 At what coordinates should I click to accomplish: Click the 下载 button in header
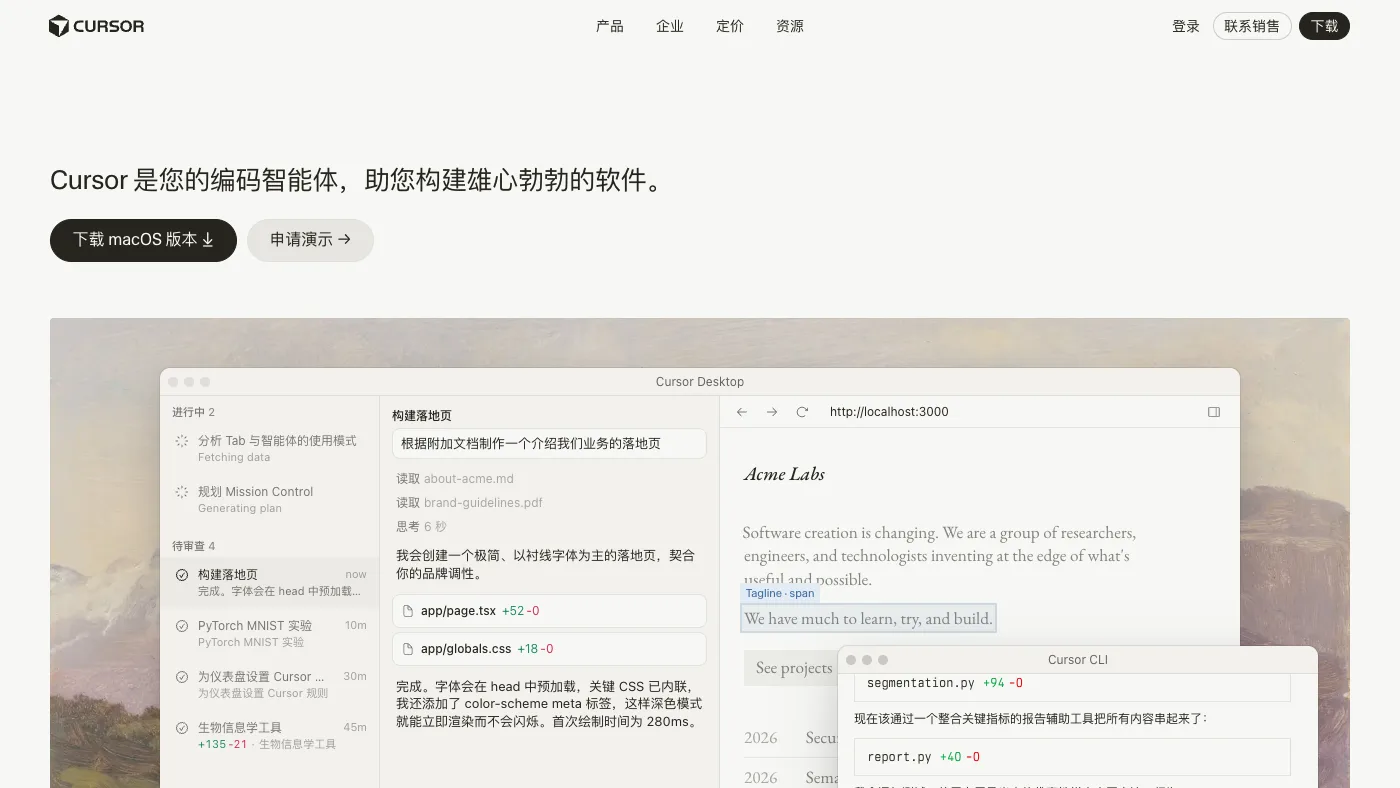click(1324, 26)
